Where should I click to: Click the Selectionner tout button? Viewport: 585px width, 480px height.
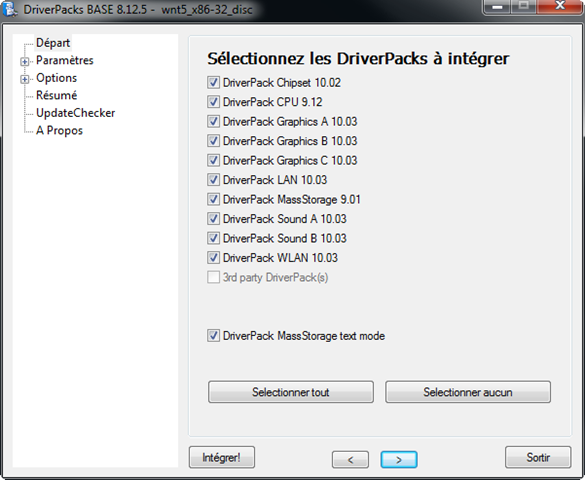[291, 392]
